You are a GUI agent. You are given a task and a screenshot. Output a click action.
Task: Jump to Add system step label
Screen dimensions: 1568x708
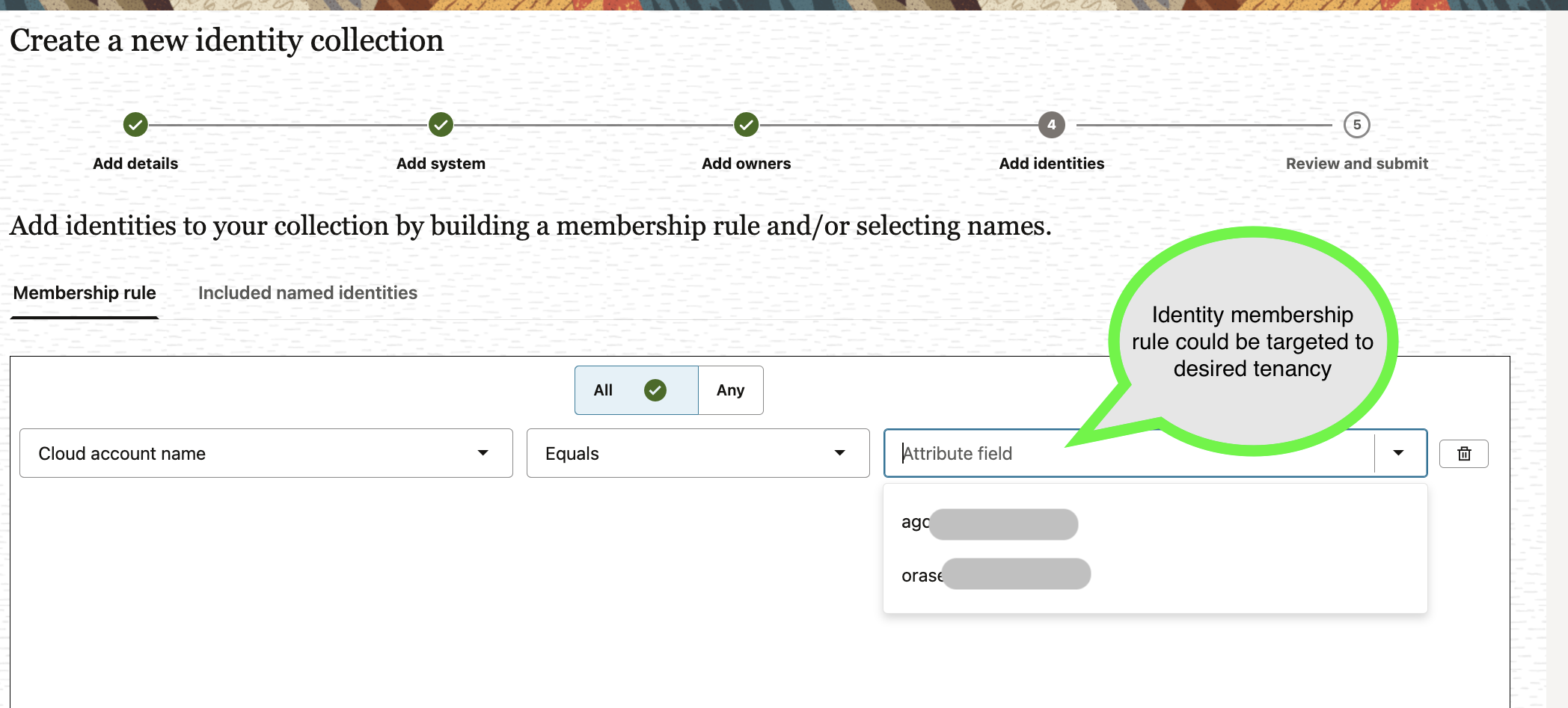(x=441, y=164)
